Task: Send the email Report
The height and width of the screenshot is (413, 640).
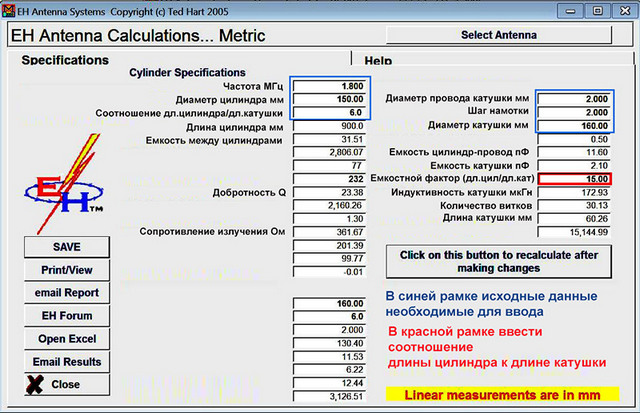Action: (67, 293)
